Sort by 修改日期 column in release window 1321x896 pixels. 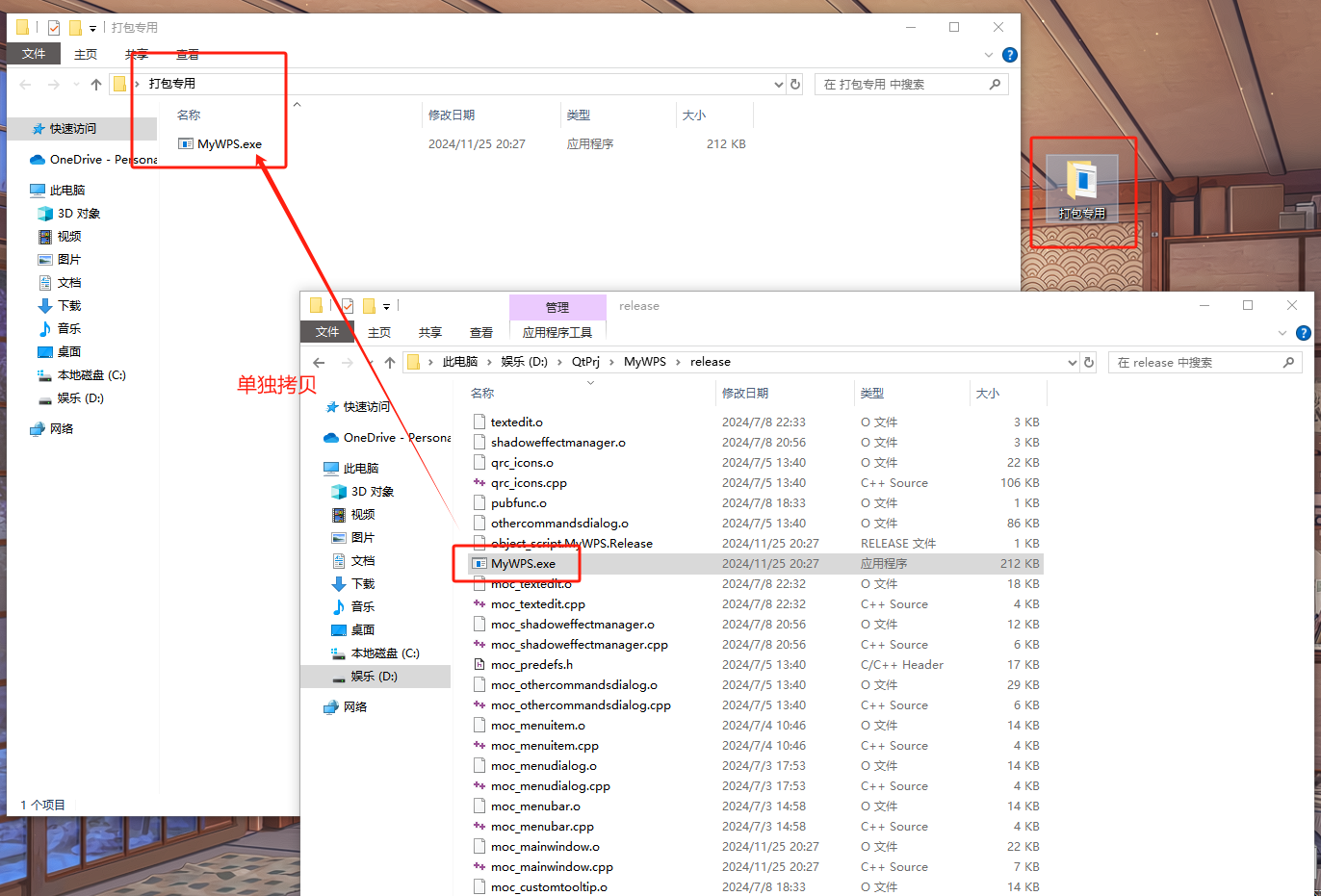745,394
